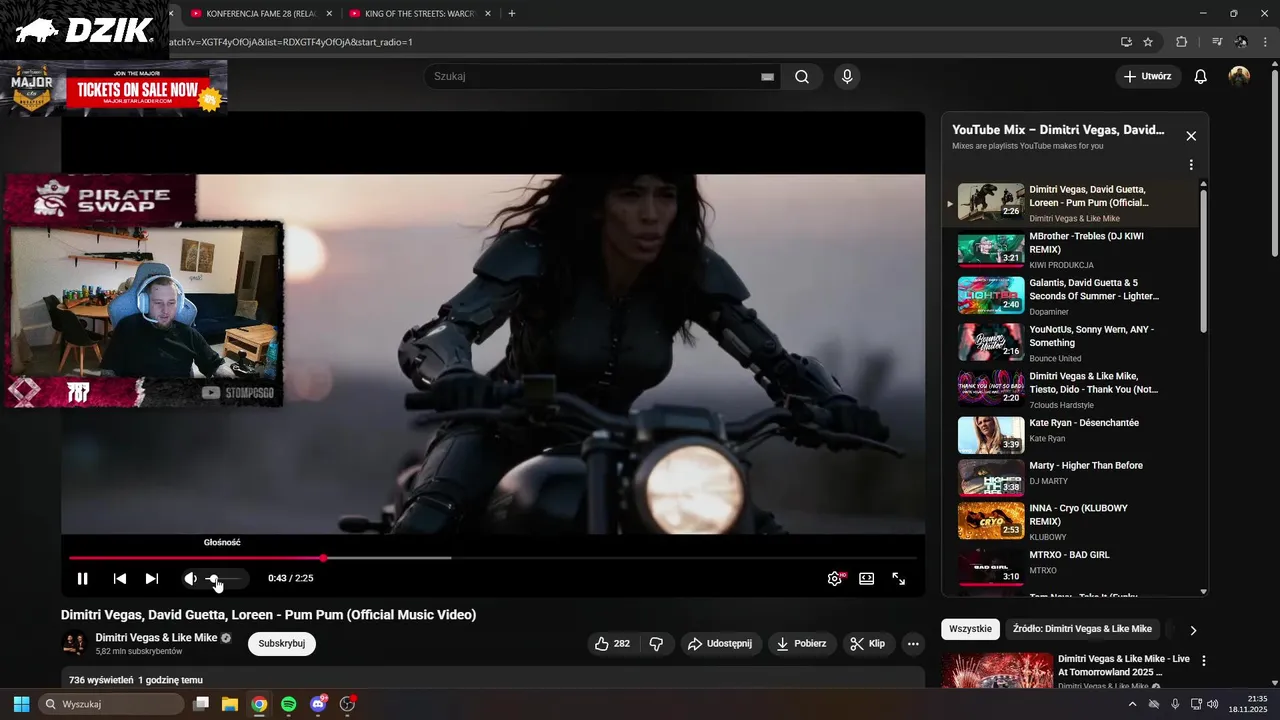Open the playlist panel three-dot menu
This screenshot has width=1280, height=720.
point(1191,165)
